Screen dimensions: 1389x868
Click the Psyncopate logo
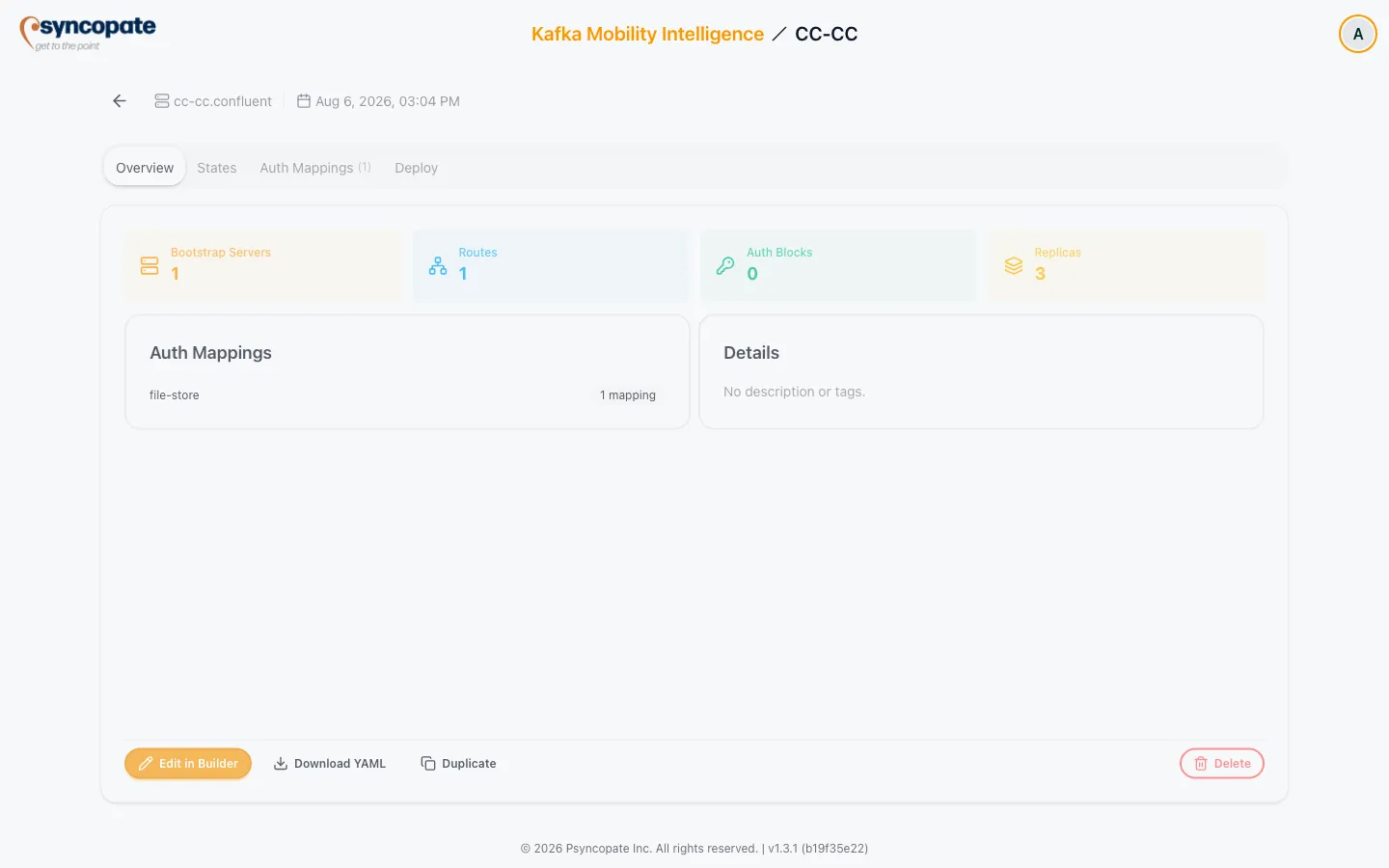point(88,33)
